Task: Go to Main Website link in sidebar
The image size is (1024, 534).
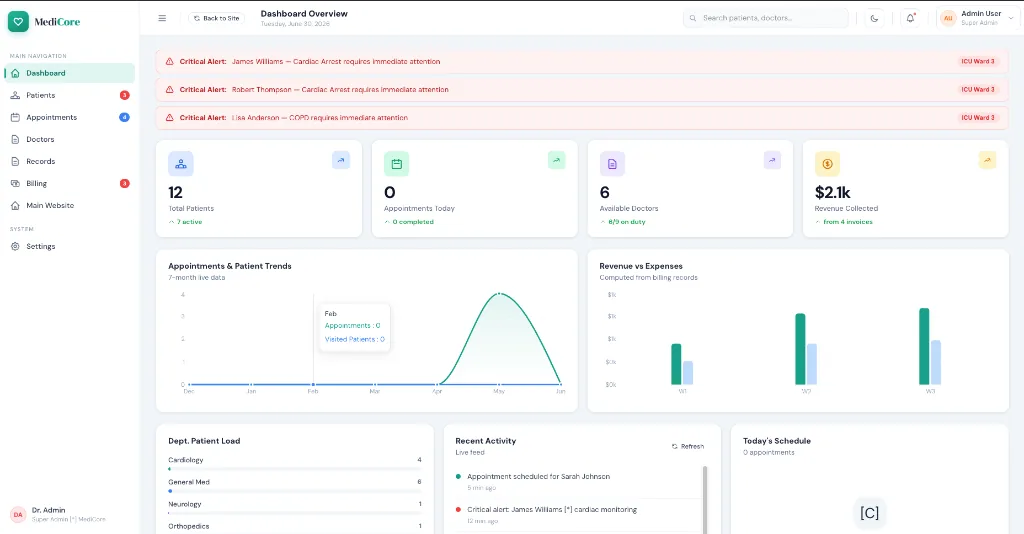Action: tap(69, 206)
